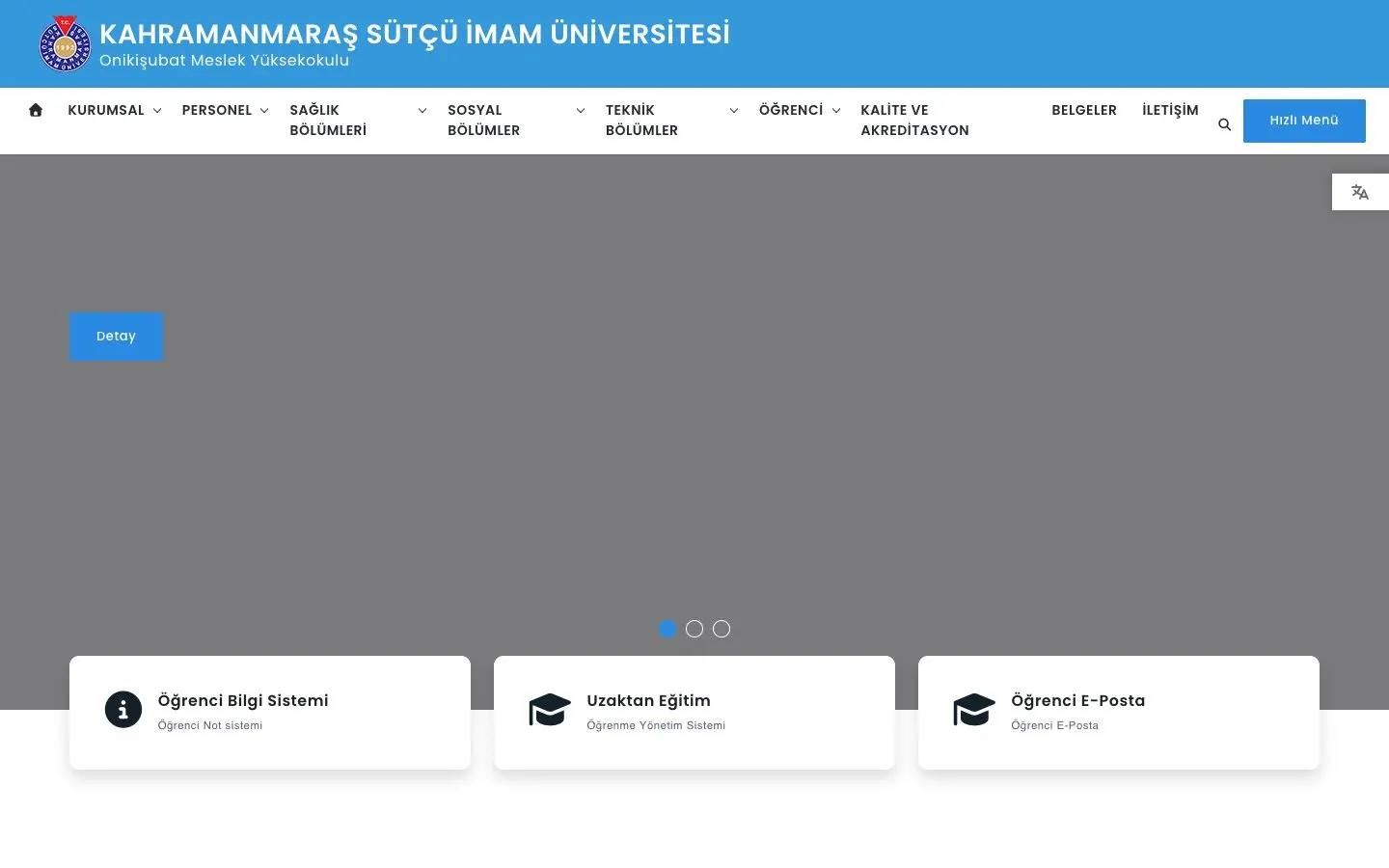This screenshot has width=1389, height=868.
Task: Open the BELGELER menu item
Action: click(x=1084, y=110)
